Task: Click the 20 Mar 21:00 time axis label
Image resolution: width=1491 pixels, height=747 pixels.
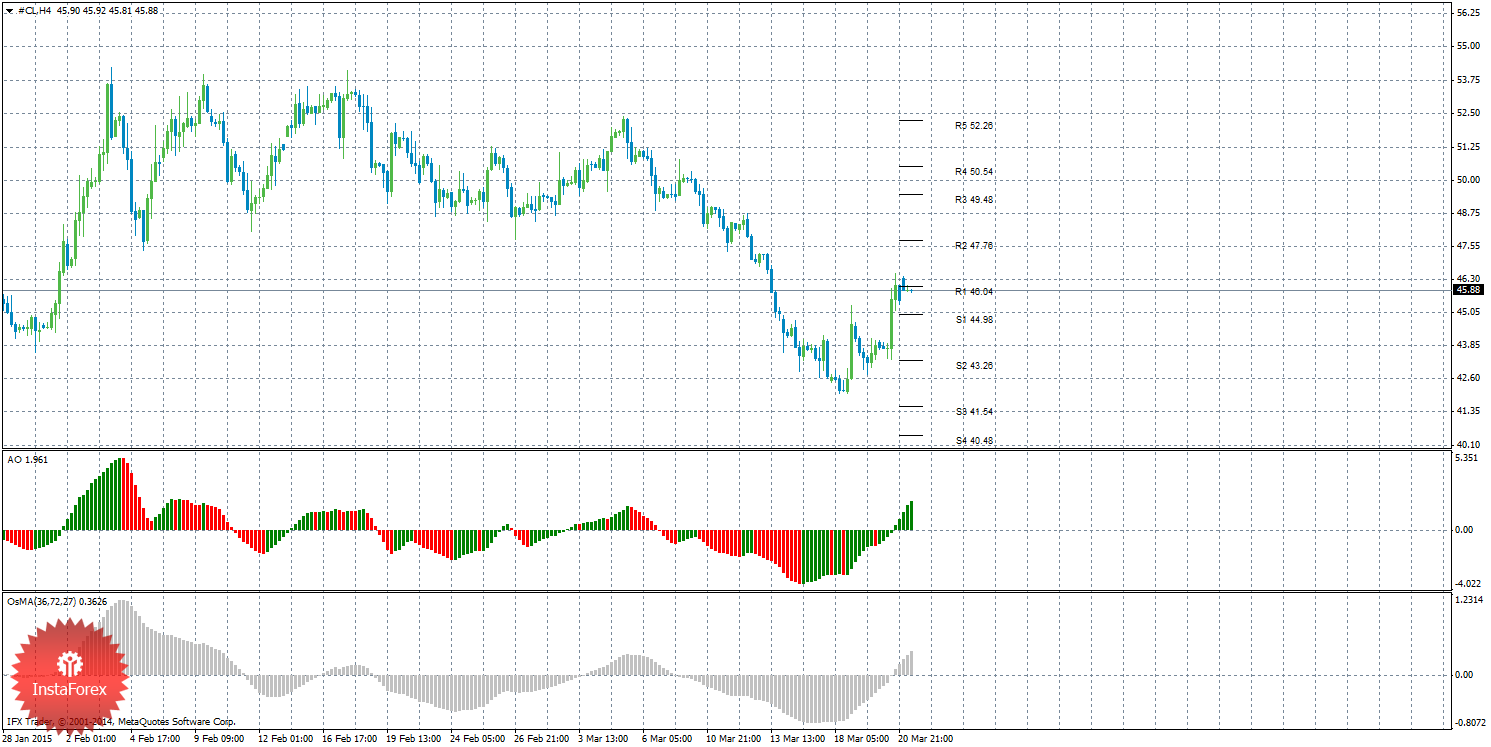Action: 925,739
